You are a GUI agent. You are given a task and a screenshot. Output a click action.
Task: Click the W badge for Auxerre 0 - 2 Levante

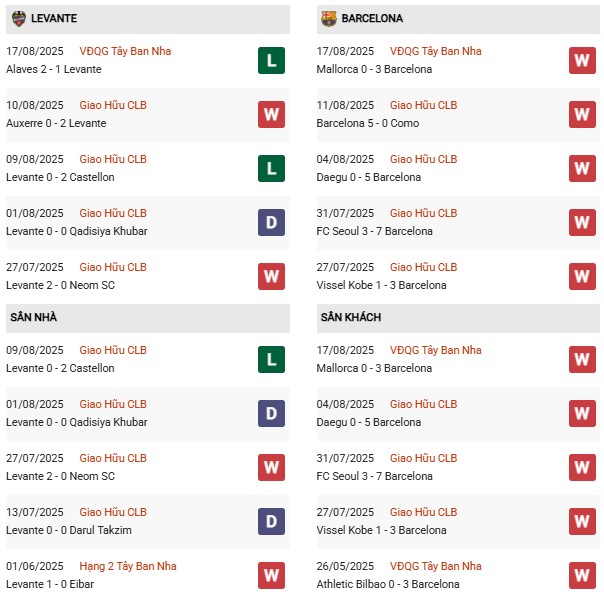point(271,114)
